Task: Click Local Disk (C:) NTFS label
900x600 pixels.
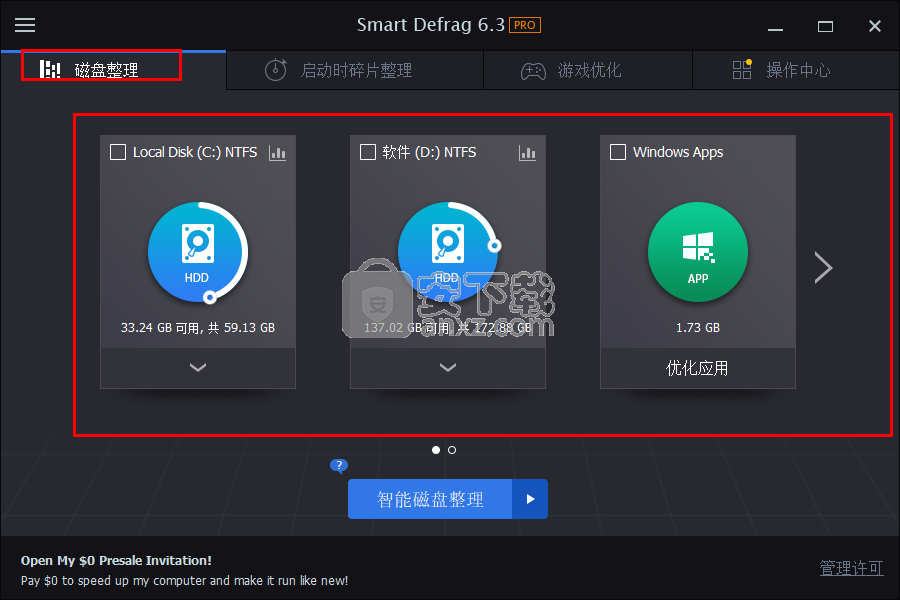Action: coord(195,152)
